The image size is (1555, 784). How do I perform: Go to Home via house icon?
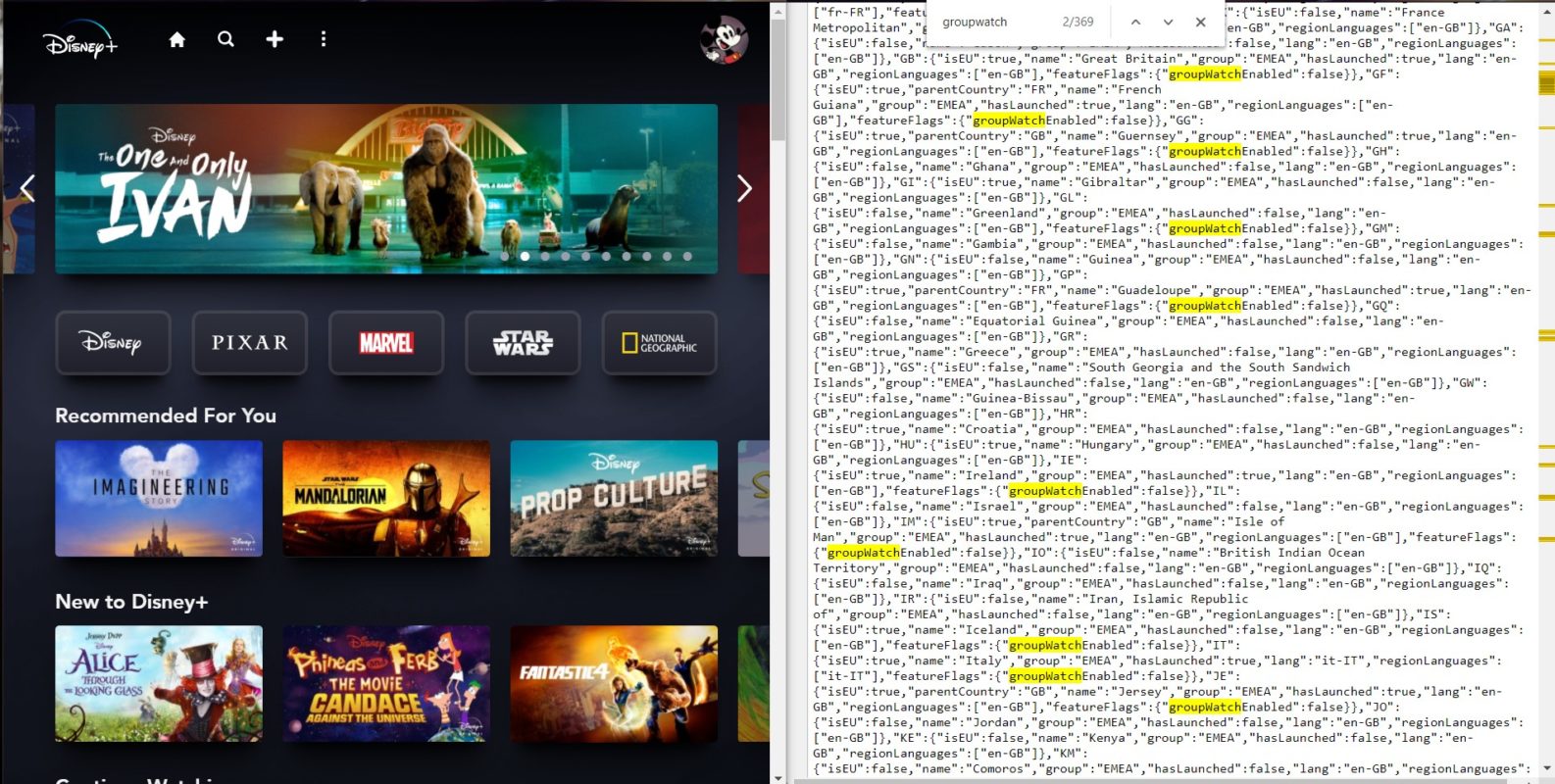pos(177,39)
